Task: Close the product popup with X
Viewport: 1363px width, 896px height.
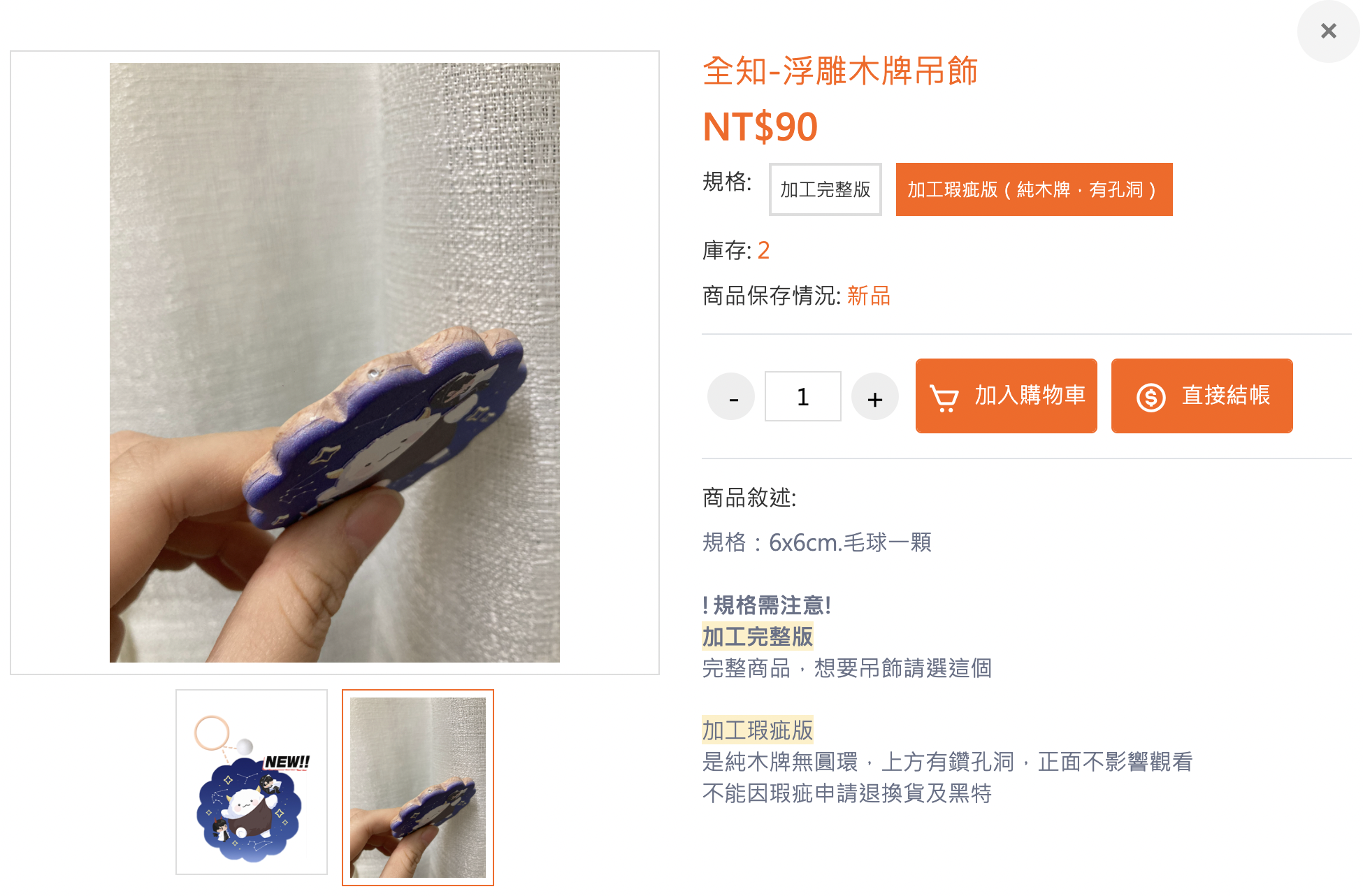Action: pyautogui.click(x=1328, y=31)
